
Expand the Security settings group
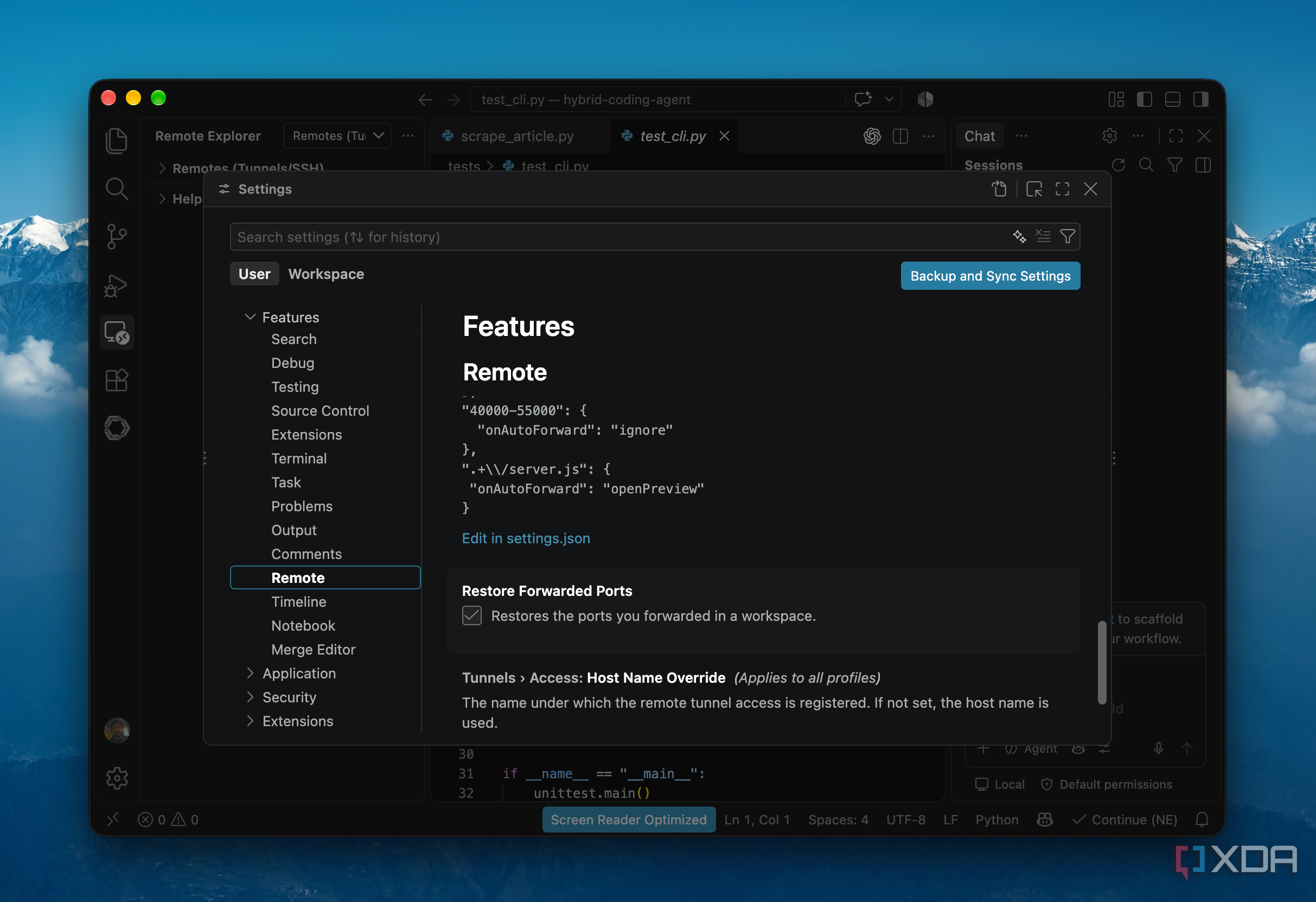click(250, 697)
